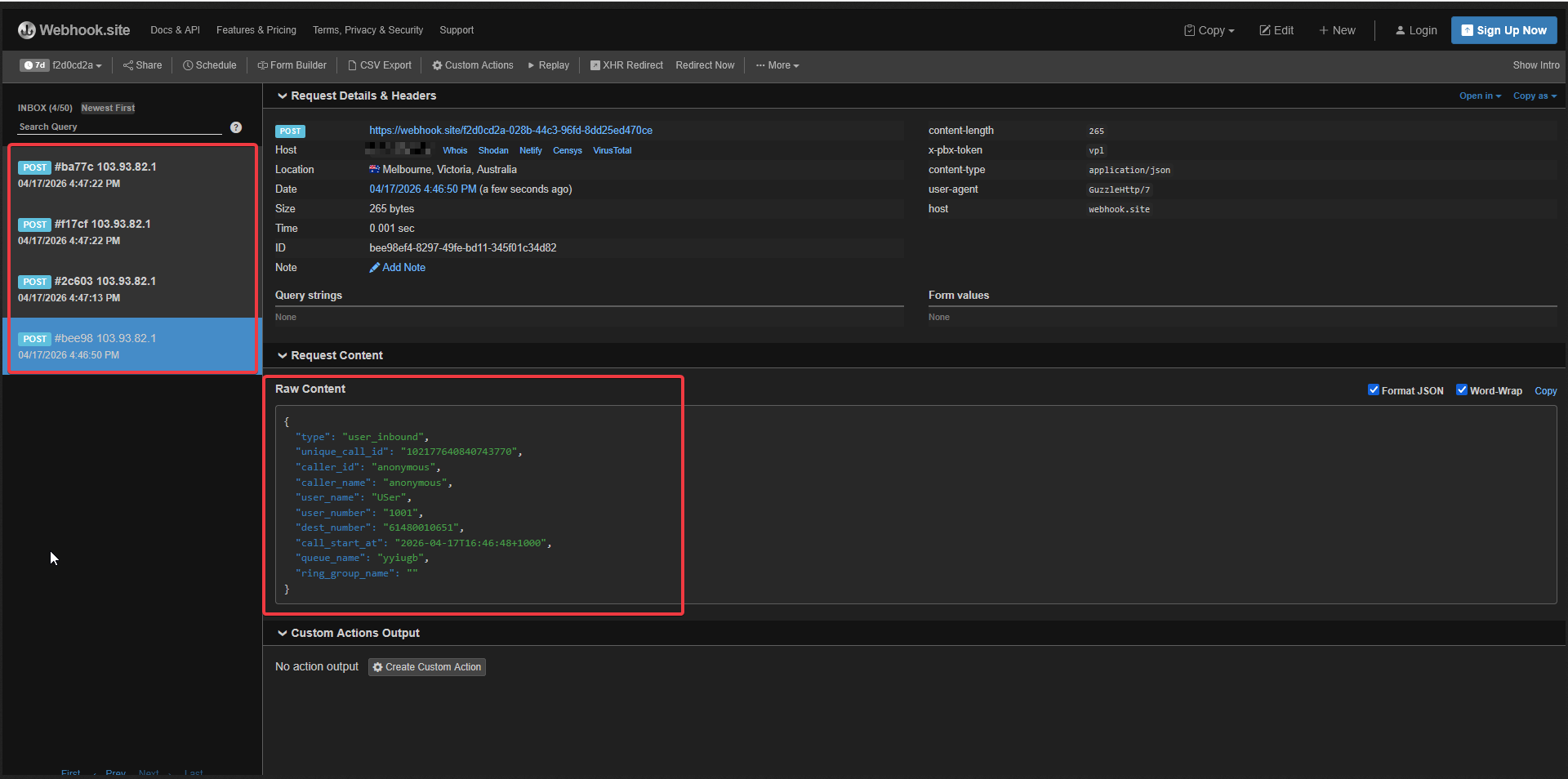1568x779 pixels.
Task: Open the Support page
Action: [457, 30]
